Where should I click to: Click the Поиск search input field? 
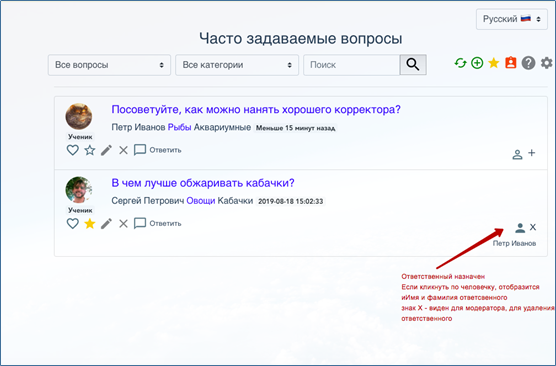coord(351,65)
